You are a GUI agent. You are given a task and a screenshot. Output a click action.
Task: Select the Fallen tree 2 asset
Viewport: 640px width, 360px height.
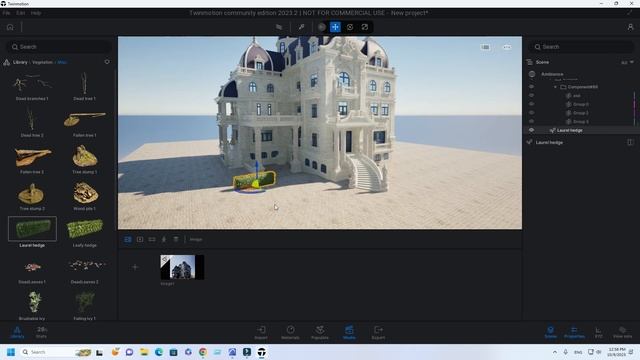[x=32, y=160]
